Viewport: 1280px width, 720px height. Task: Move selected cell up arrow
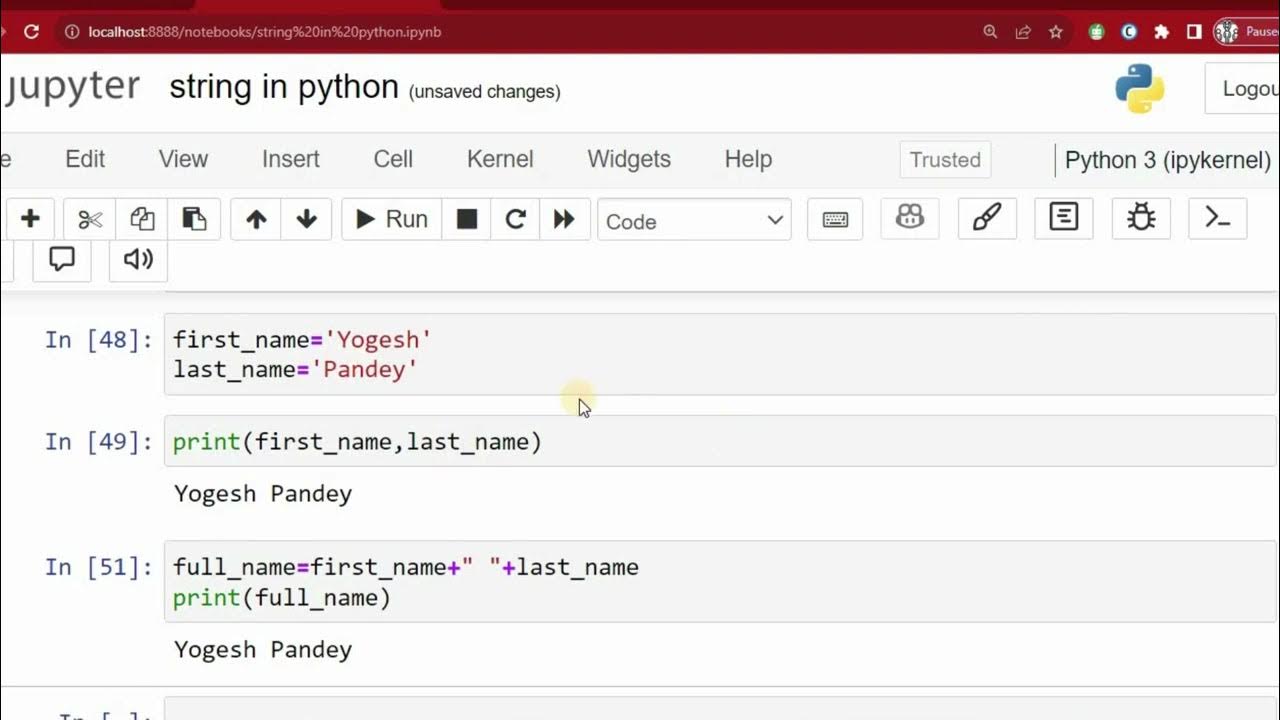pyautogui.click(x=256, y=219)
